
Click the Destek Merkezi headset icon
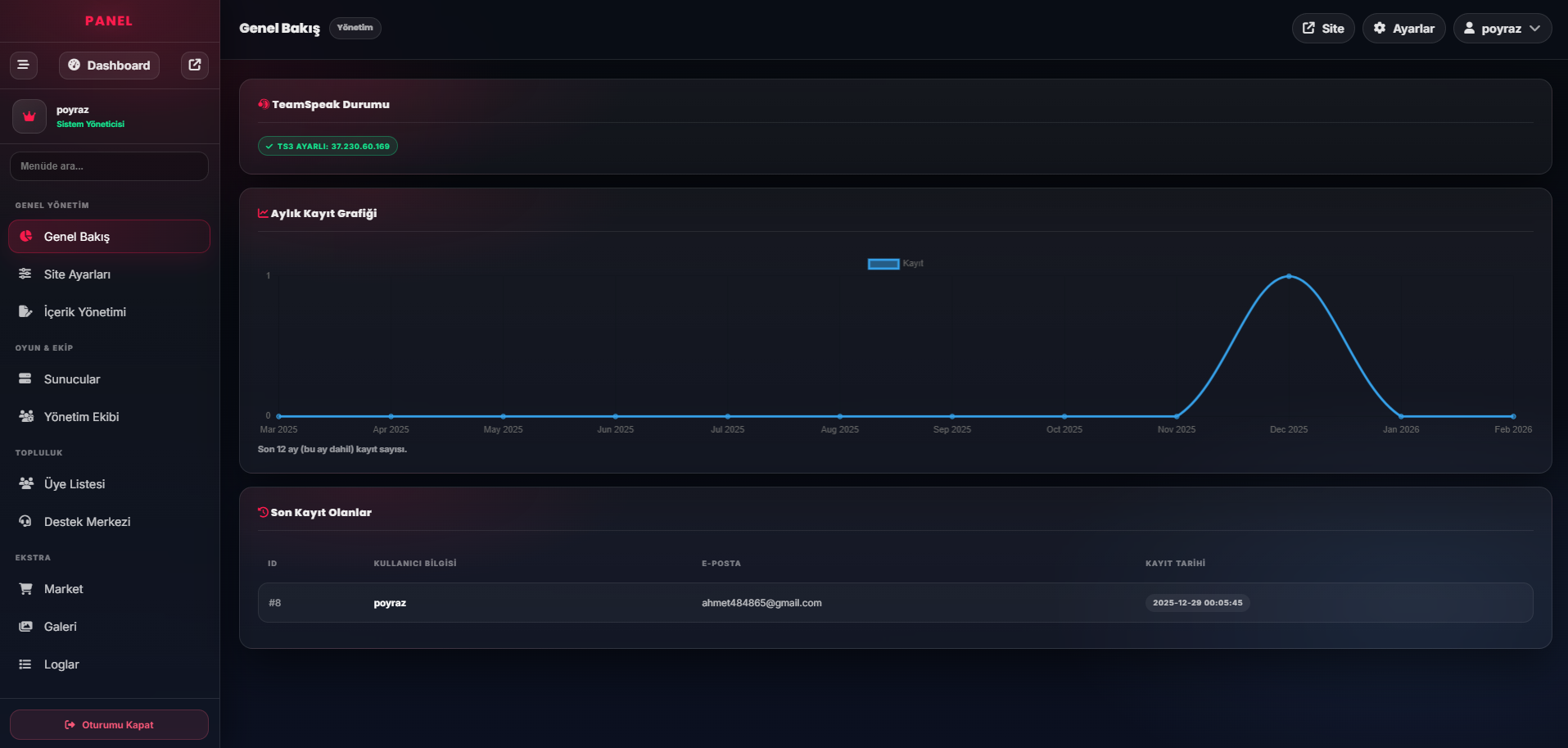pos(25,521)
